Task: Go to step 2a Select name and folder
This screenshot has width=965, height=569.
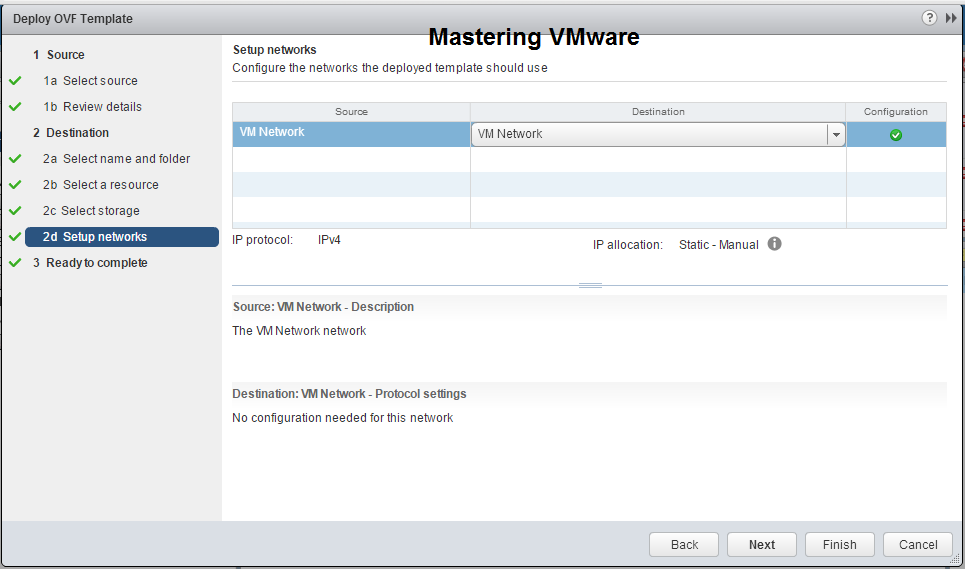Action: (x=116, y=159)
